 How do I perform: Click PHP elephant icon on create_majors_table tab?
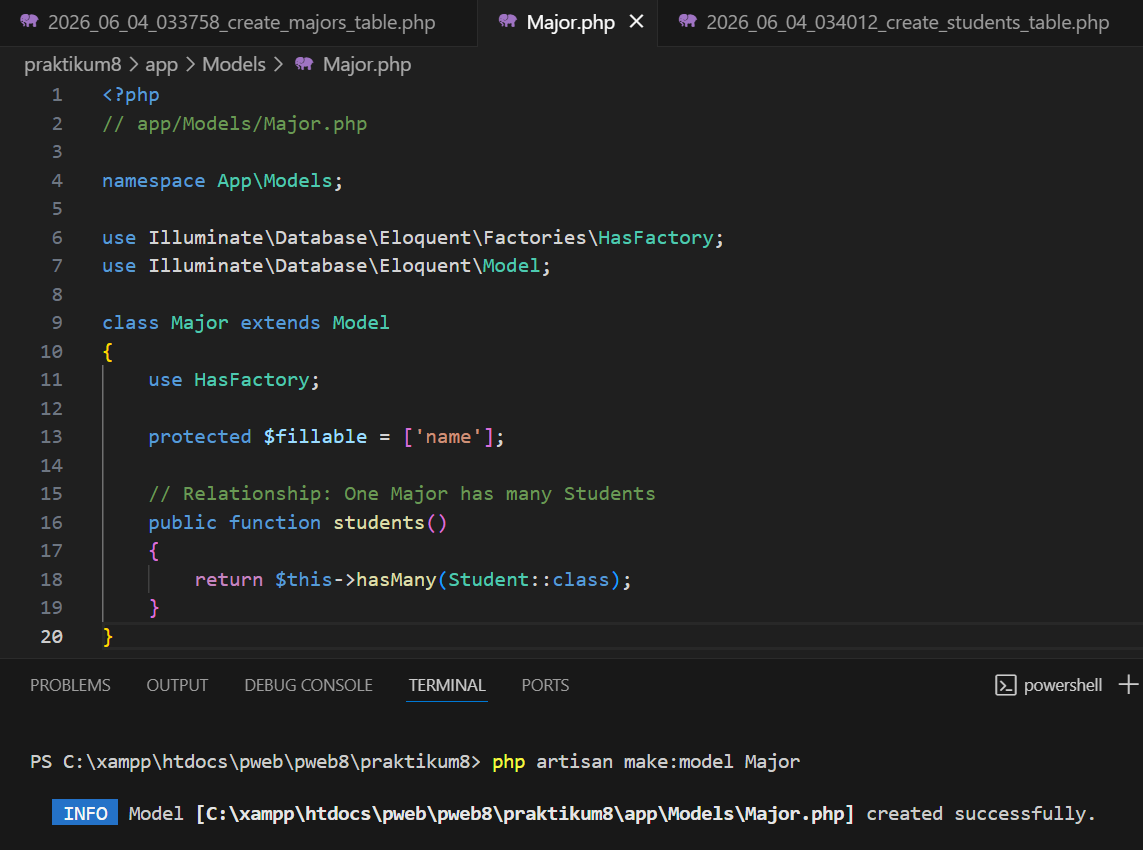pos(29,21)
